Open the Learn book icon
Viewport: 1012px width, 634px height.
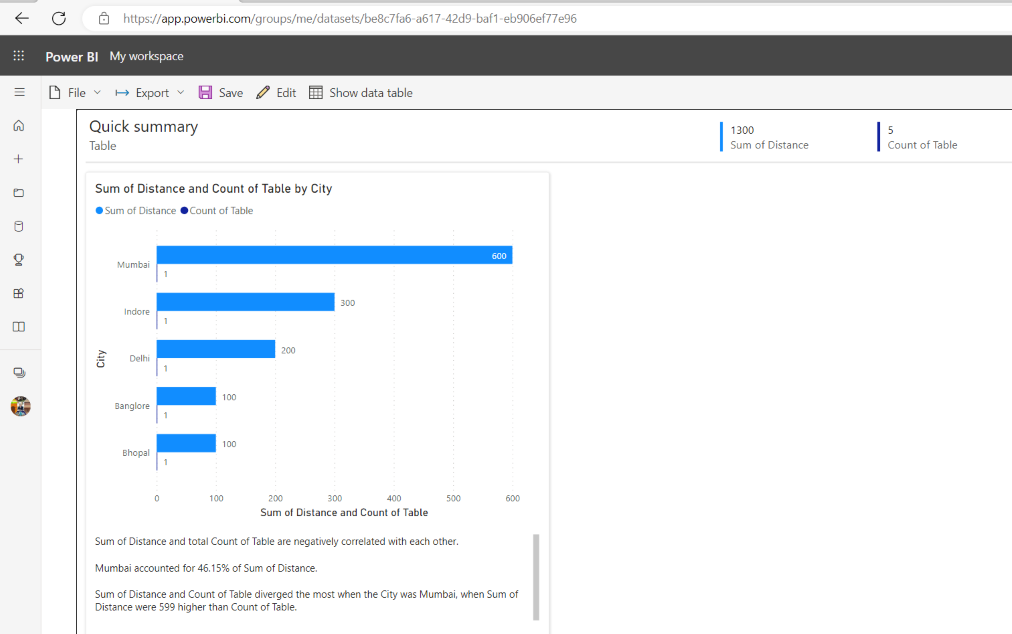[19, 327]
